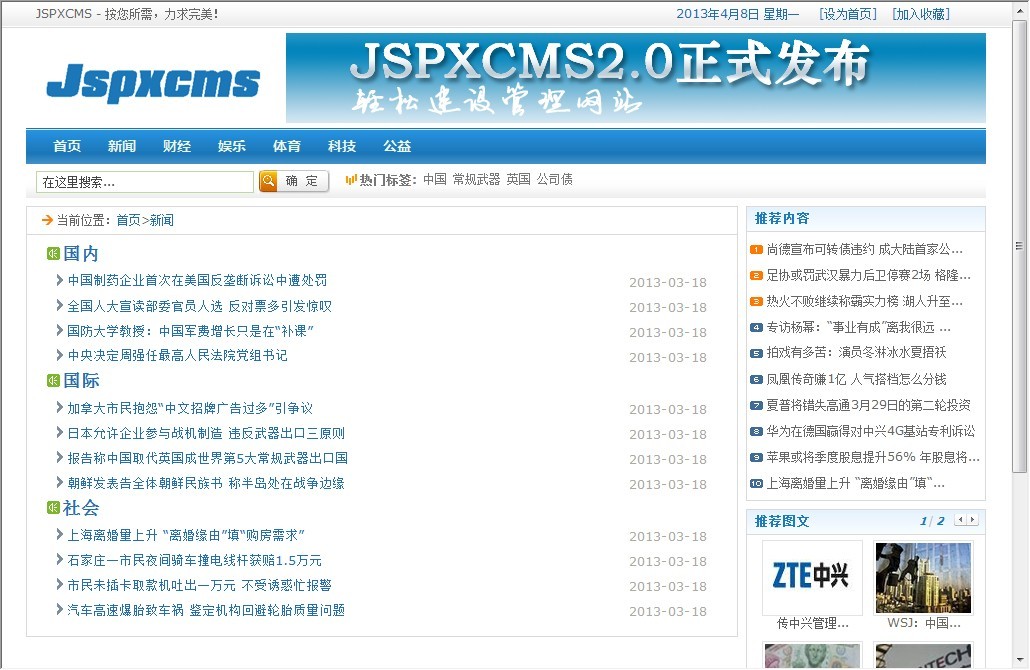Image resolution: width=1030 pixels, height=670 pixels.
Task: Click the JSPXCMS2.0正式发布 banner
Action: tap(636, 78)
